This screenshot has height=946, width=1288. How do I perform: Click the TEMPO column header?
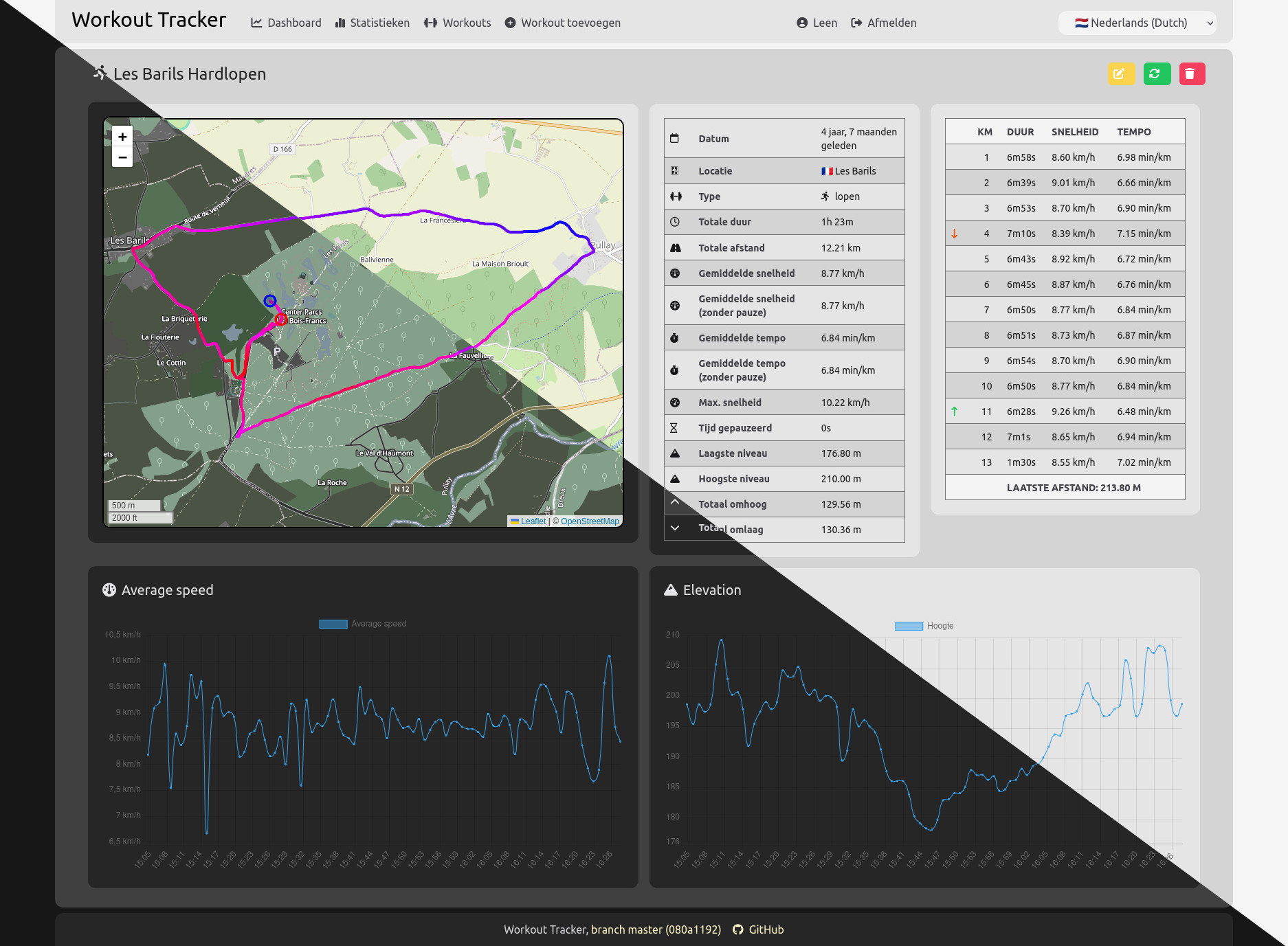click(x=1134, y=132)
